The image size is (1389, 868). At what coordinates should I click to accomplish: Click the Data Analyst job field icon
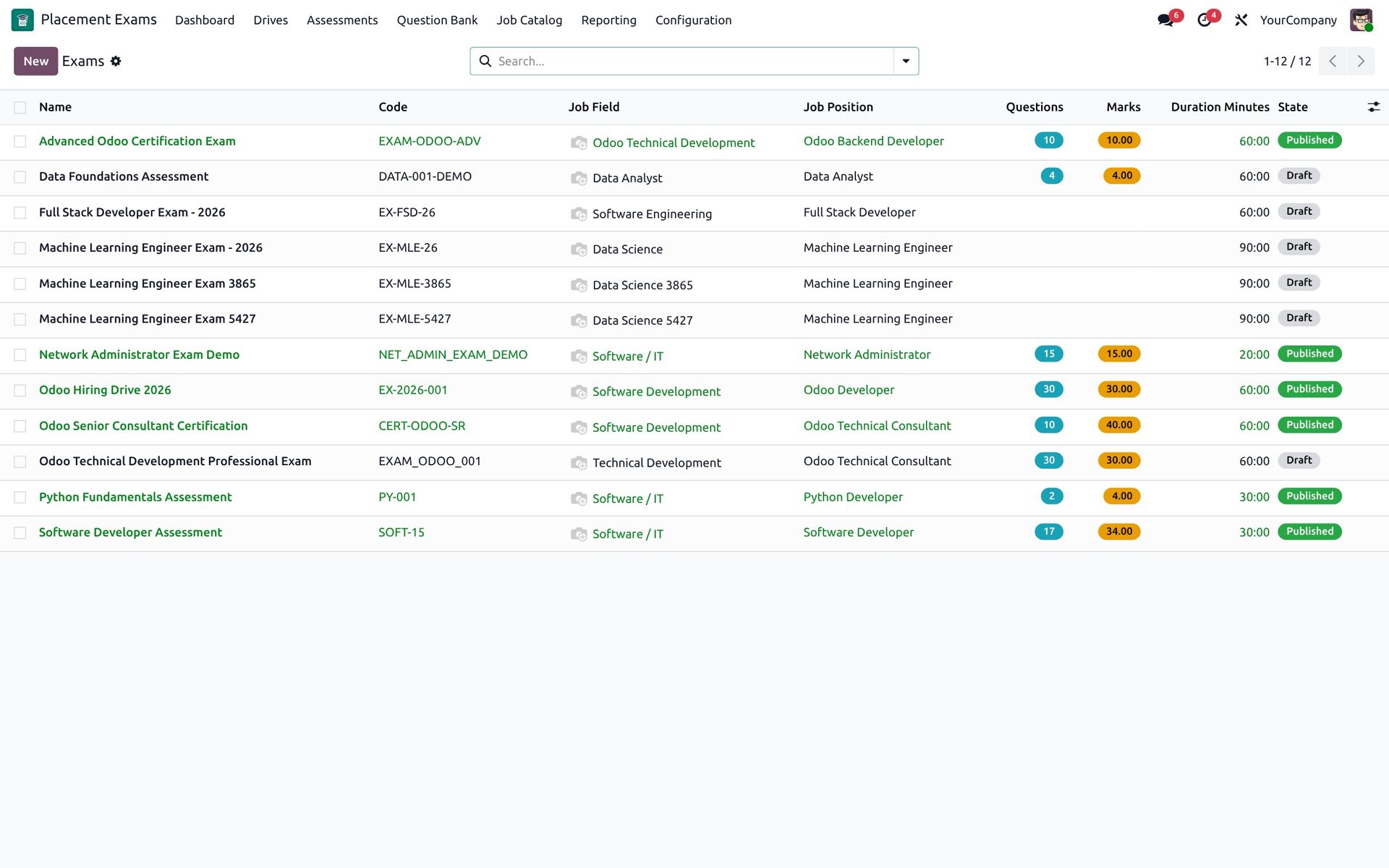[x=579, y=179]
